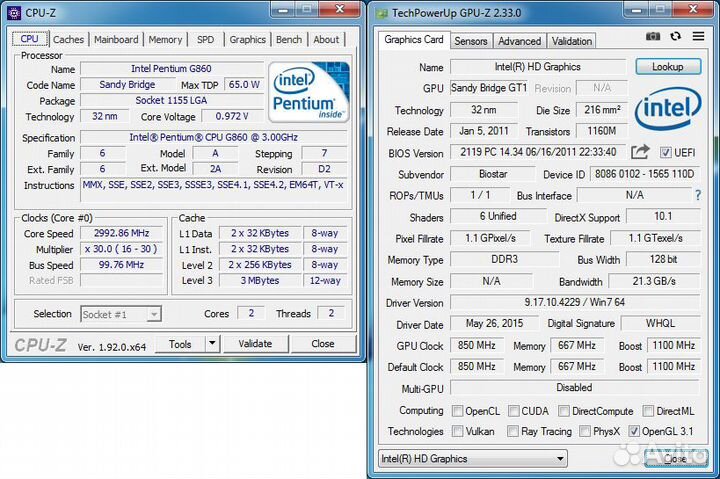
Task: Toggle the OpenGL 3.1 checkbox
Action: coord(634,431)
